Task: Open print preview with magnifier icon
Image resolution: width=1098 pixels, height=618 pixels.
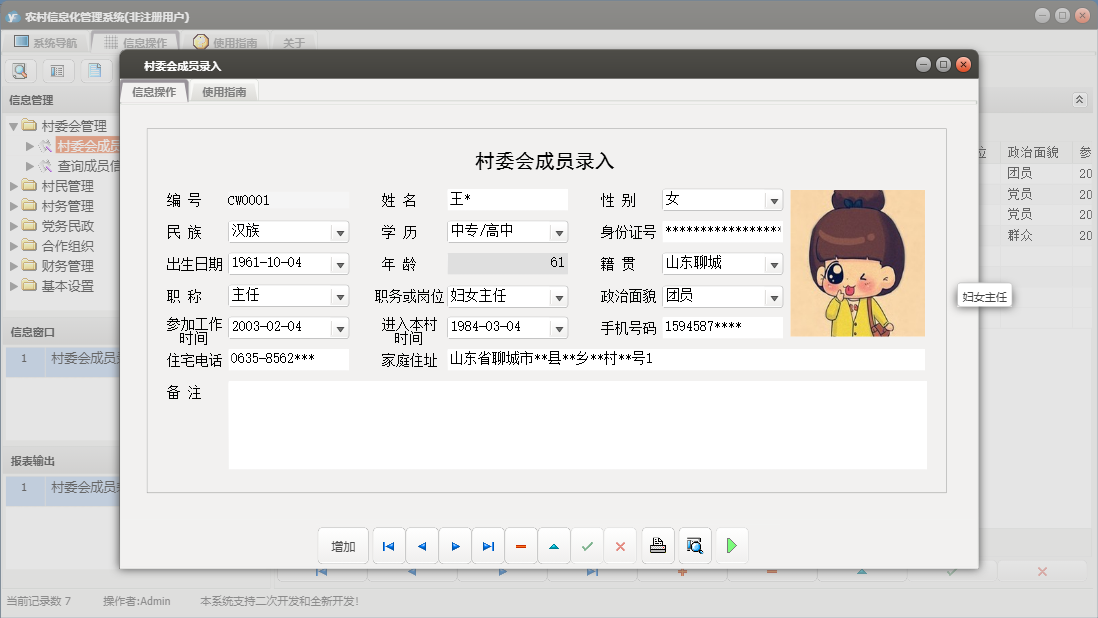Action: [x=694, y=546]
